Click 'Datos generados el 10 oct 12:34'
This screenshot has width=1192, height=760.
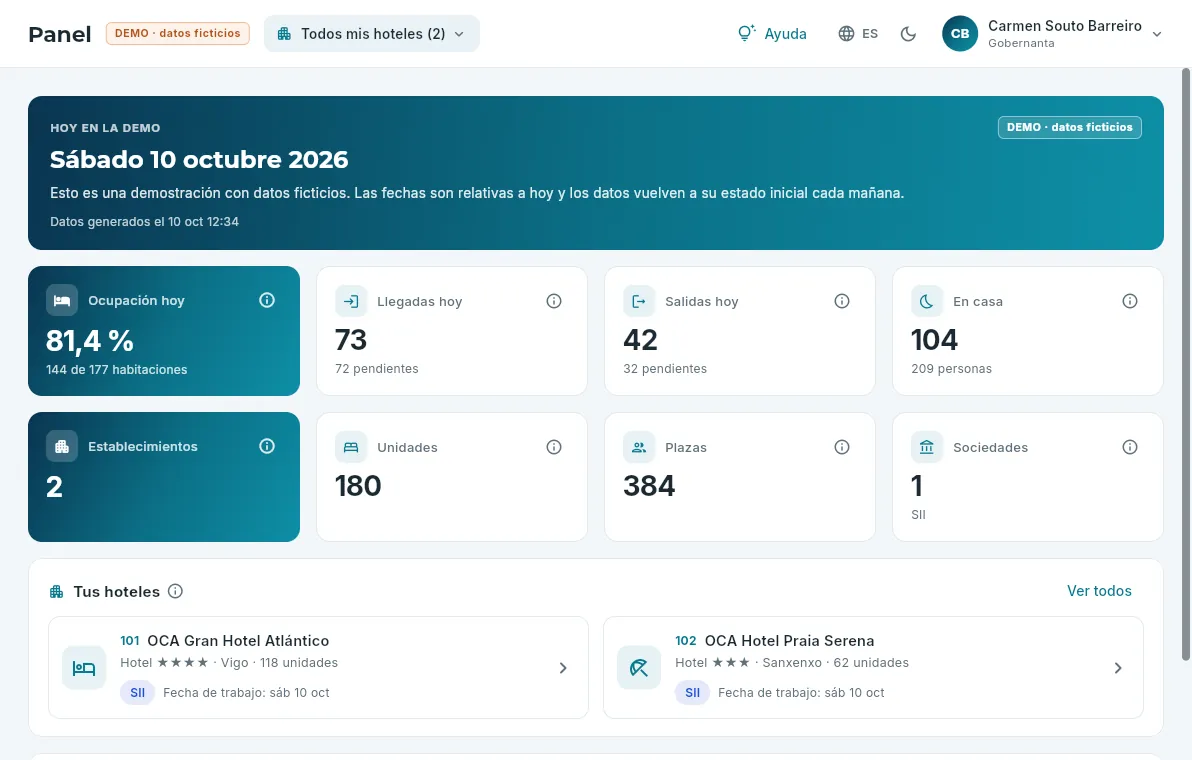coord(144,222)
